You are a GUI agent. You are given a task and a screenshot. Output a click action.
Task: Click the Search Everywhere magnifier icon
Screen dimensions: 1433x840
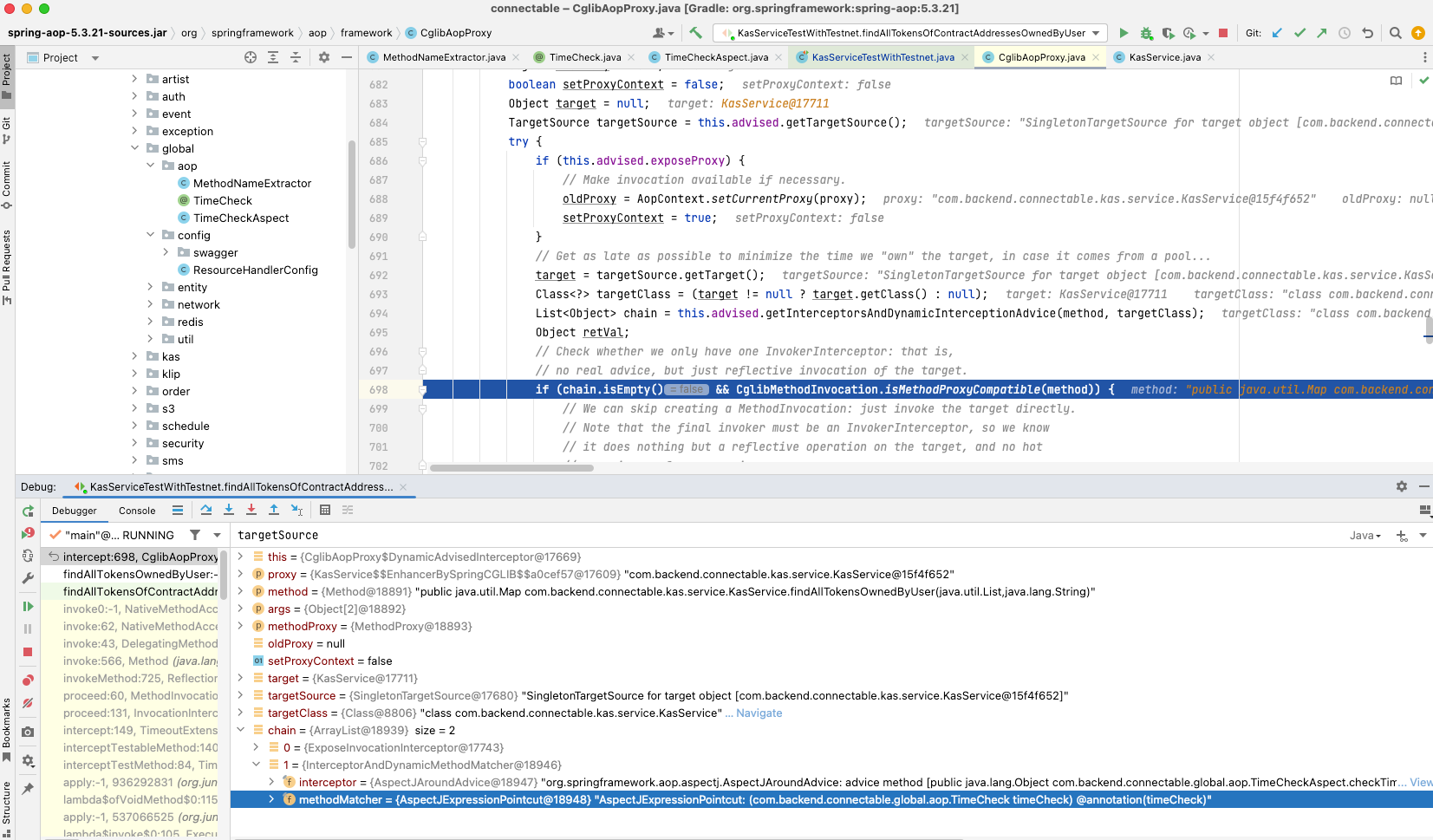[x=1395, y=33]
